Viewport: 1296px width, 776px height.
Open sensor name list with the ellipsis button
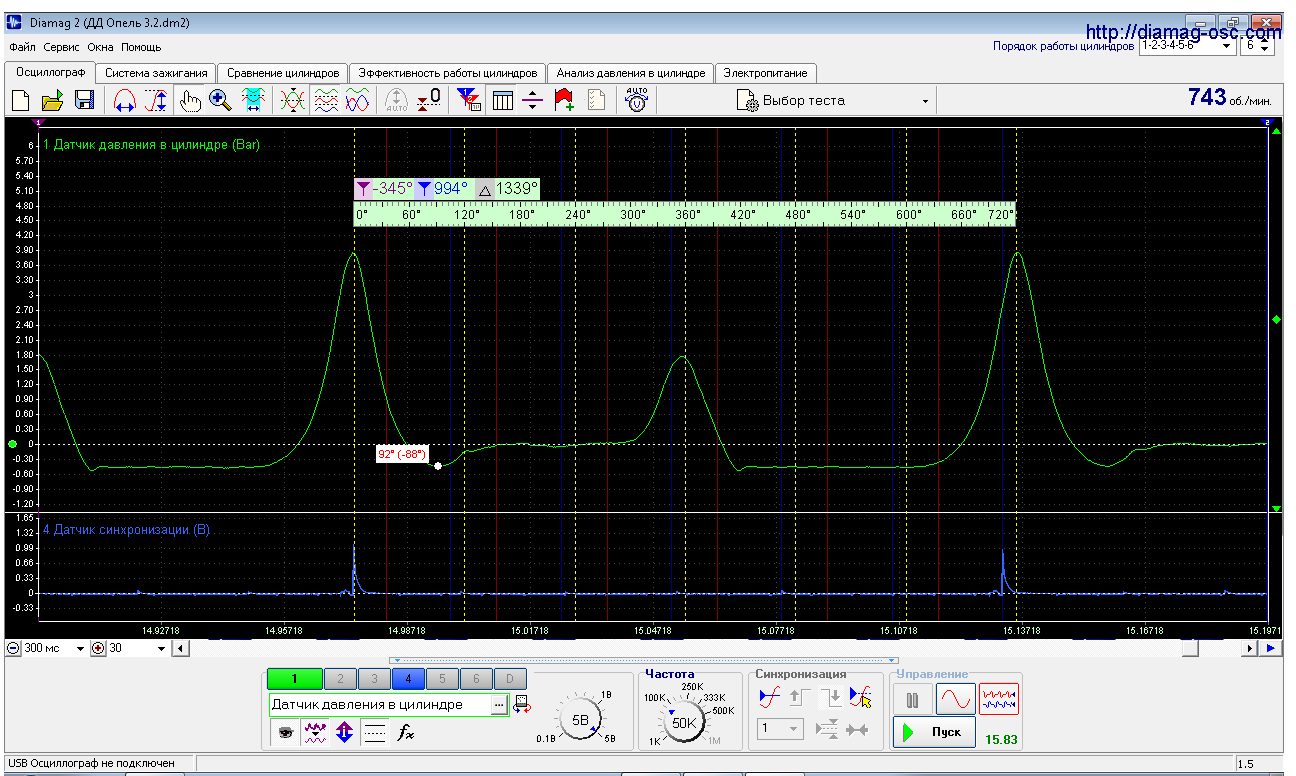[500, 705]
